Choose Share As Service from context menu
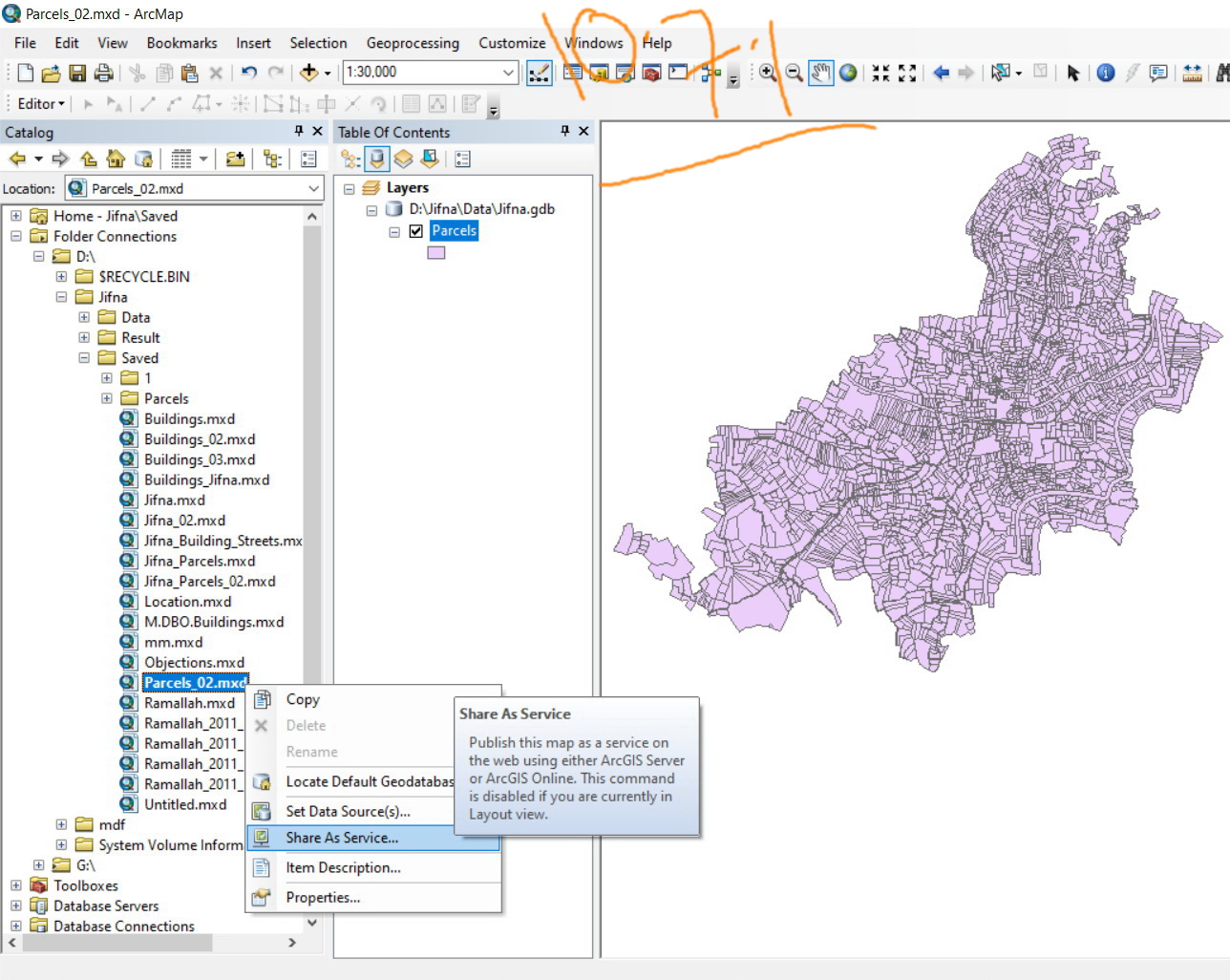 (x=342, y=838)
